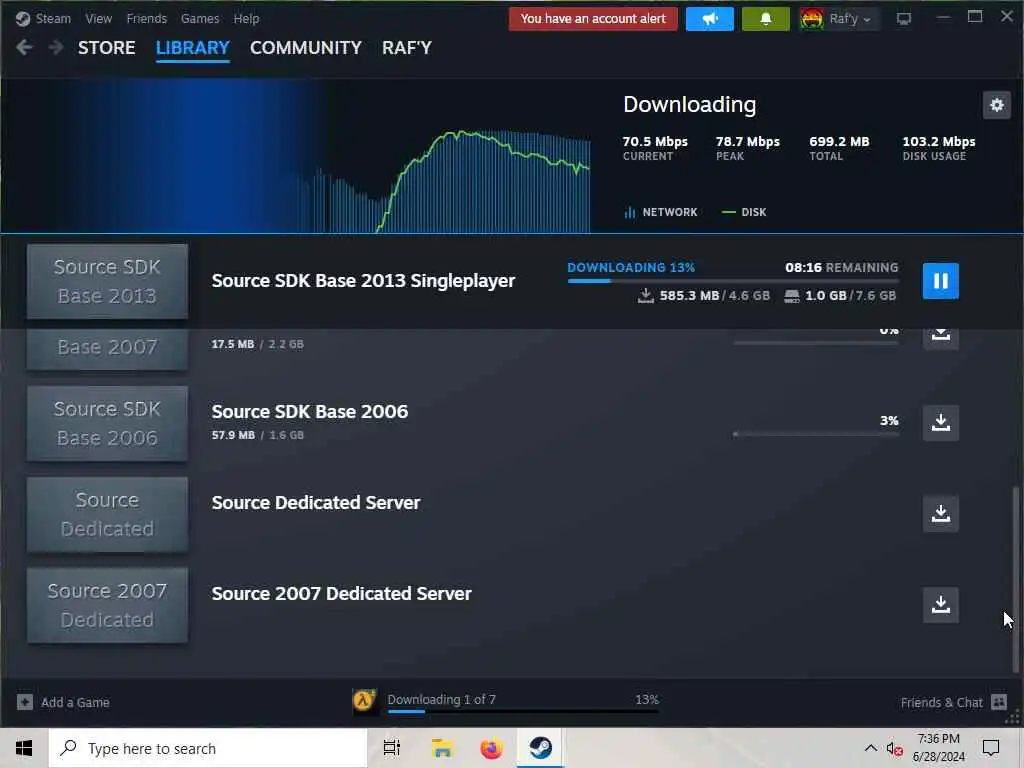
Task: Click the Source SDK Base 2006 progress bar
Action: click(816, 434)
